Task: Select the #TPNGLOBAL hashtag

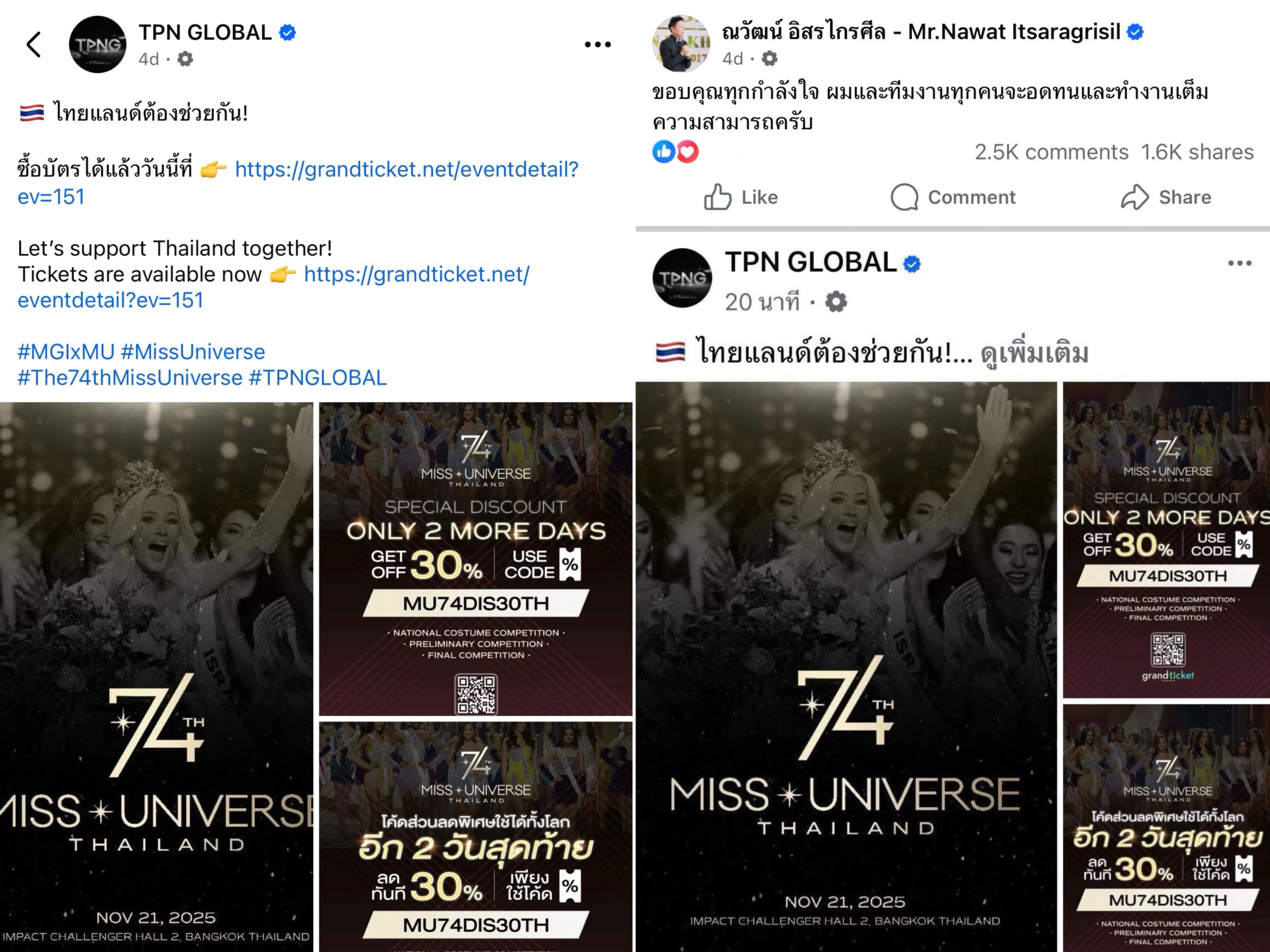Action: tap(318, 378)
